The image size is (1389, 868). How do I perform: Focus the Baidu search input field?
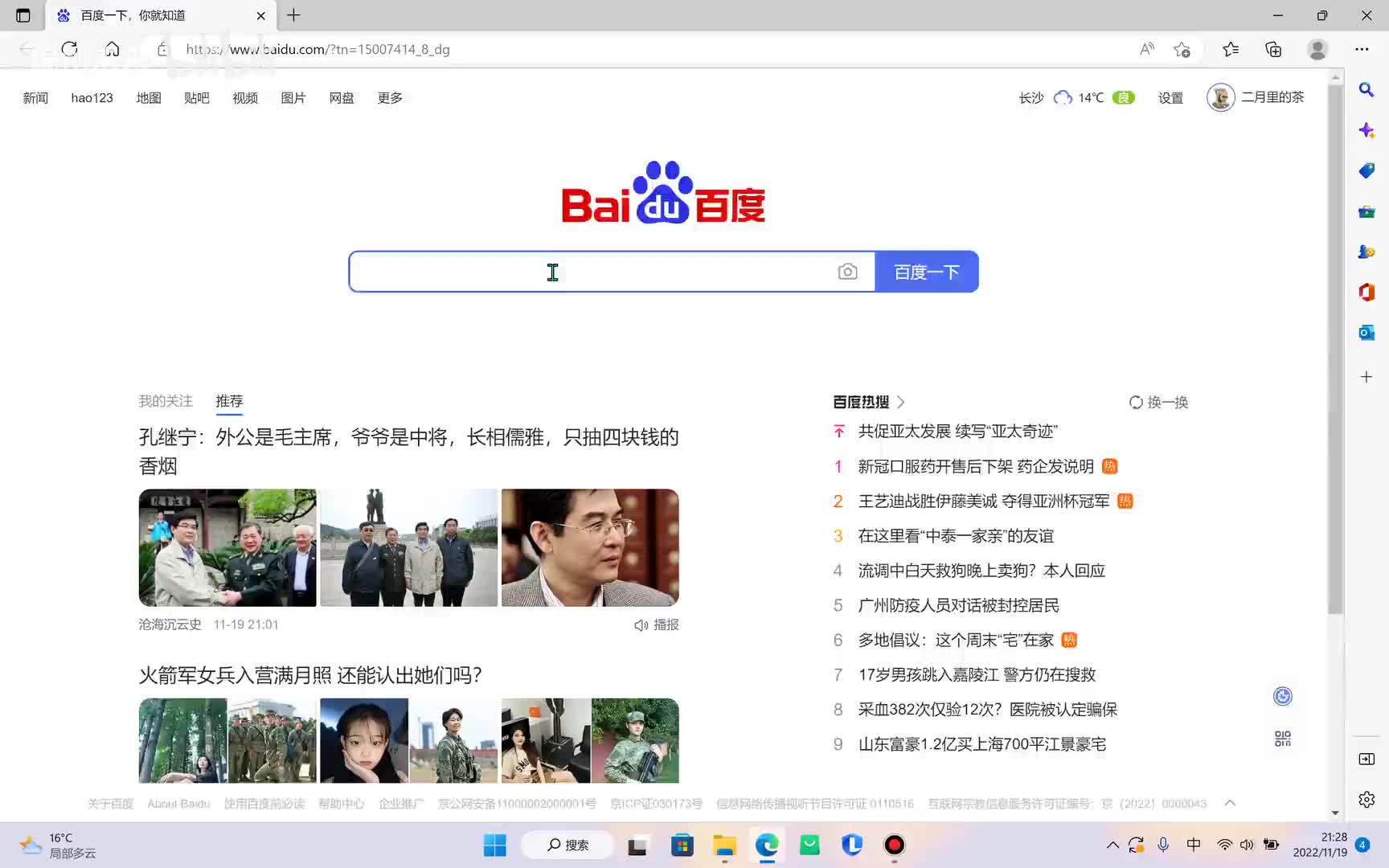(592, 272)
